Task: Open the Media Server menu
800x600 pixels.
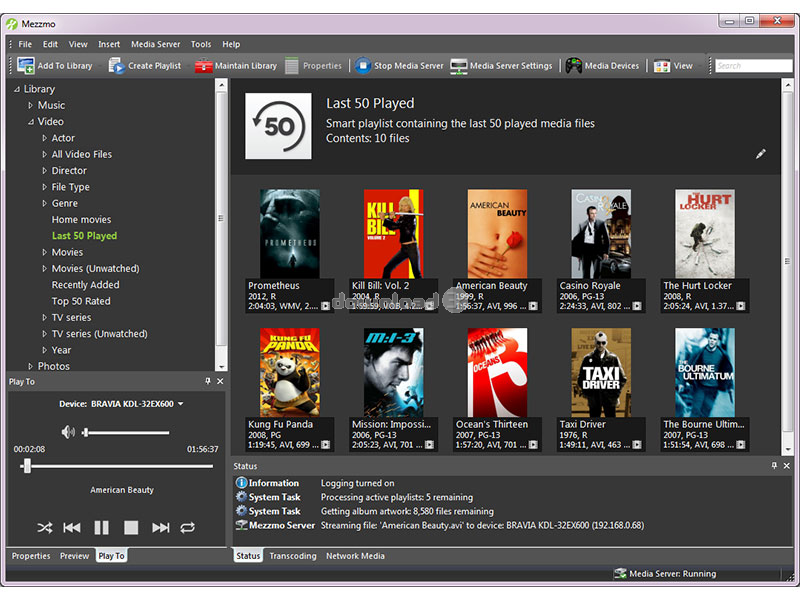Action: tap(155, 44)
